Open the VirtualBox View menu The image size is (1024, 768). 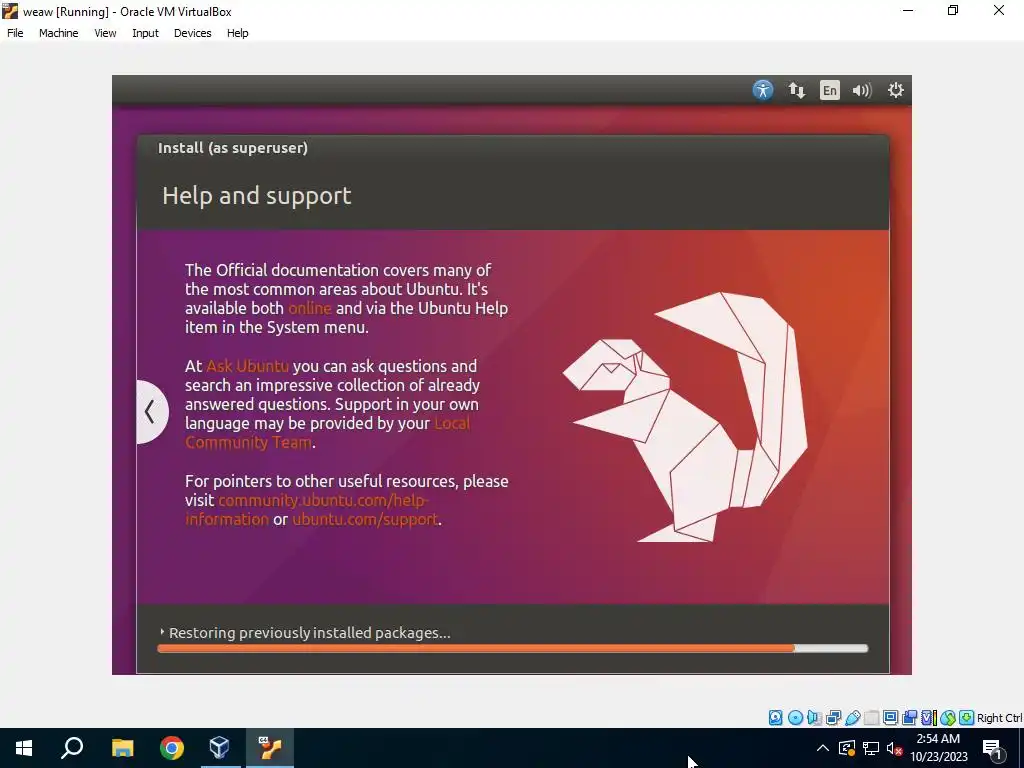pyautogui.click(x=104, y=33)
